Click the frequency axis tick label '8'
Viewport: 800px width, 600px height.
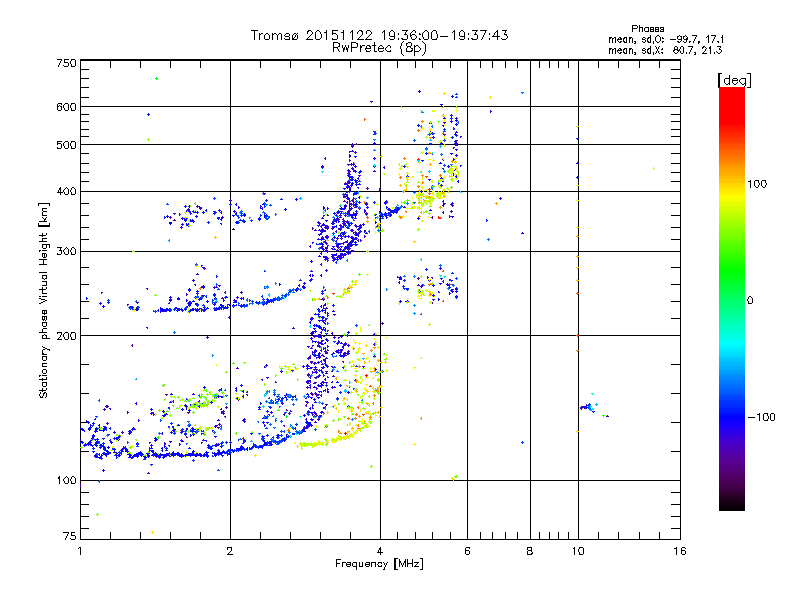(x=530, y=551)
